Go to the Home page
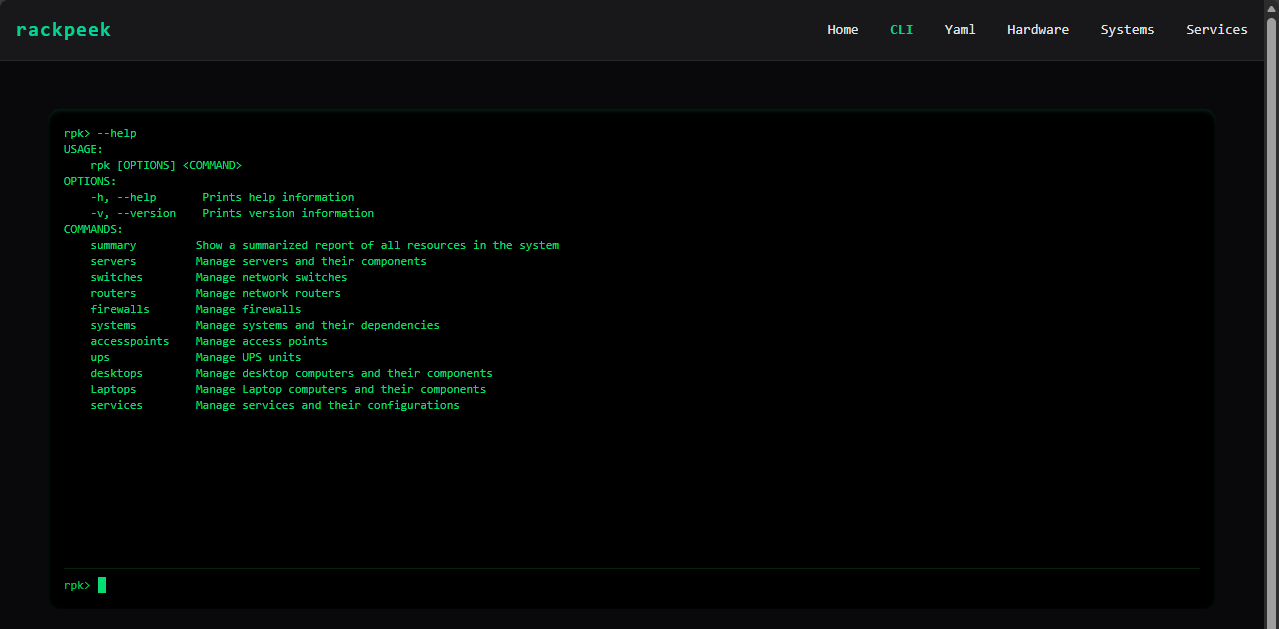 click(x=842, y=30)
